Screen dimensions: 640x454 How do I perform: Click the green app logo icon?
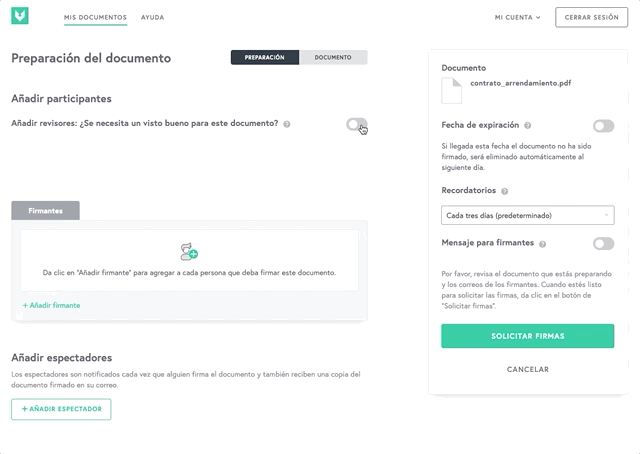pos(20,16)
